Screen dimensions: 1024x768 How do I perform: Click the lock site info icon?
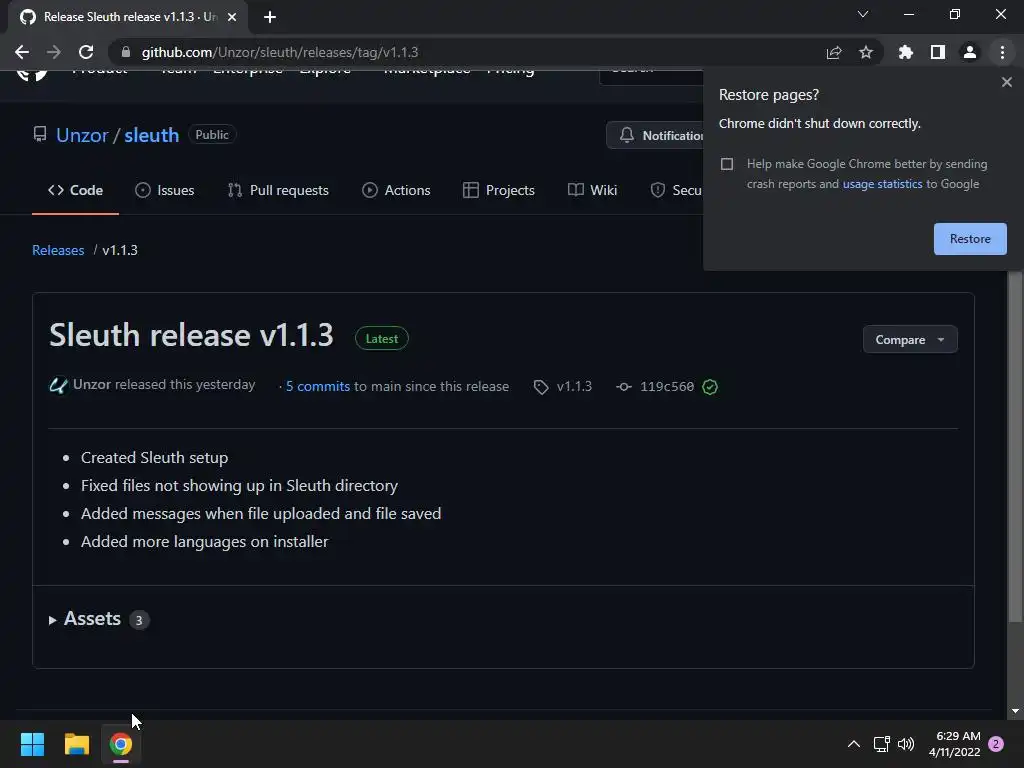coord(126,52)
